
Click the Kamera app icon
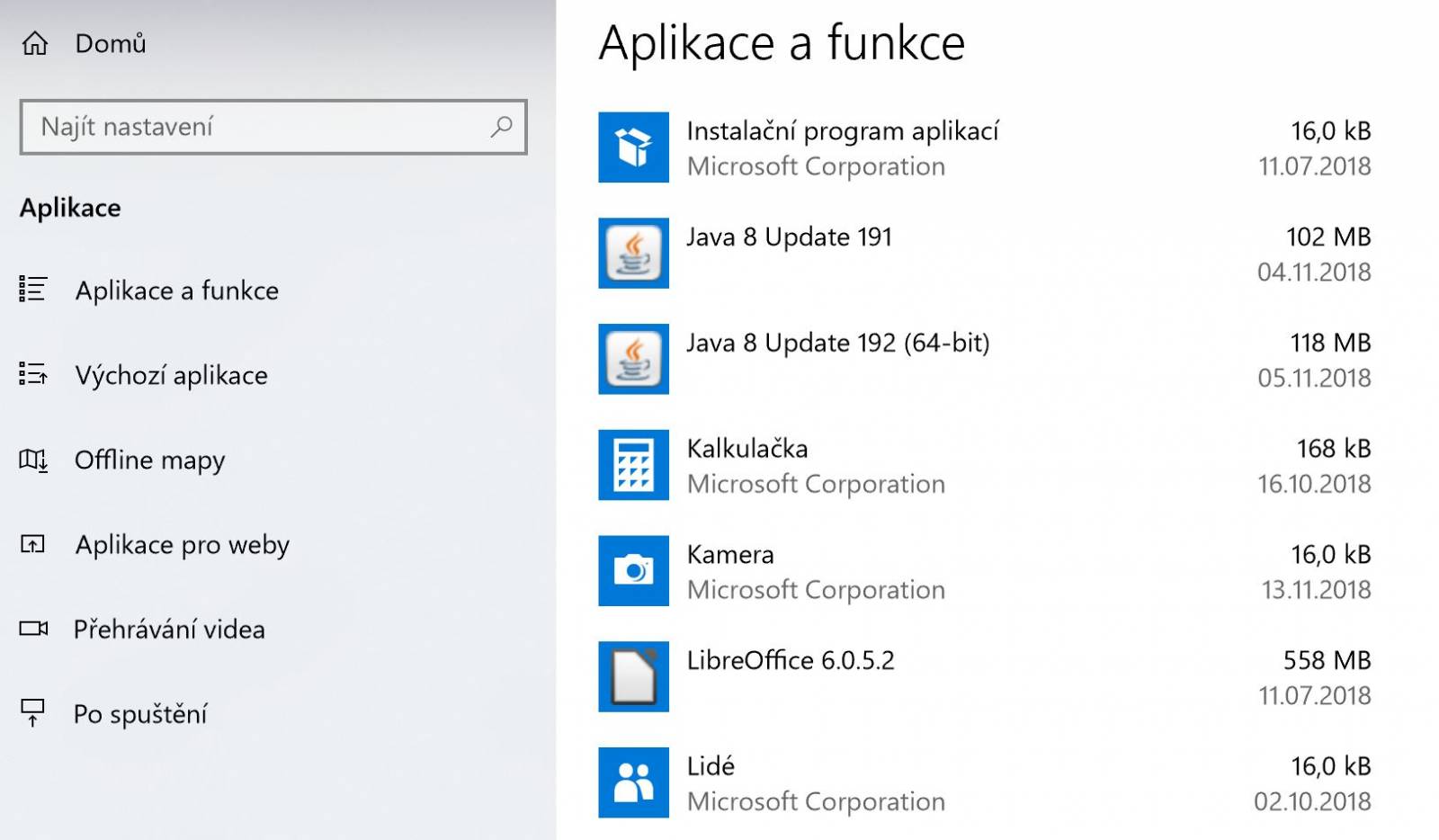[633, 571]
